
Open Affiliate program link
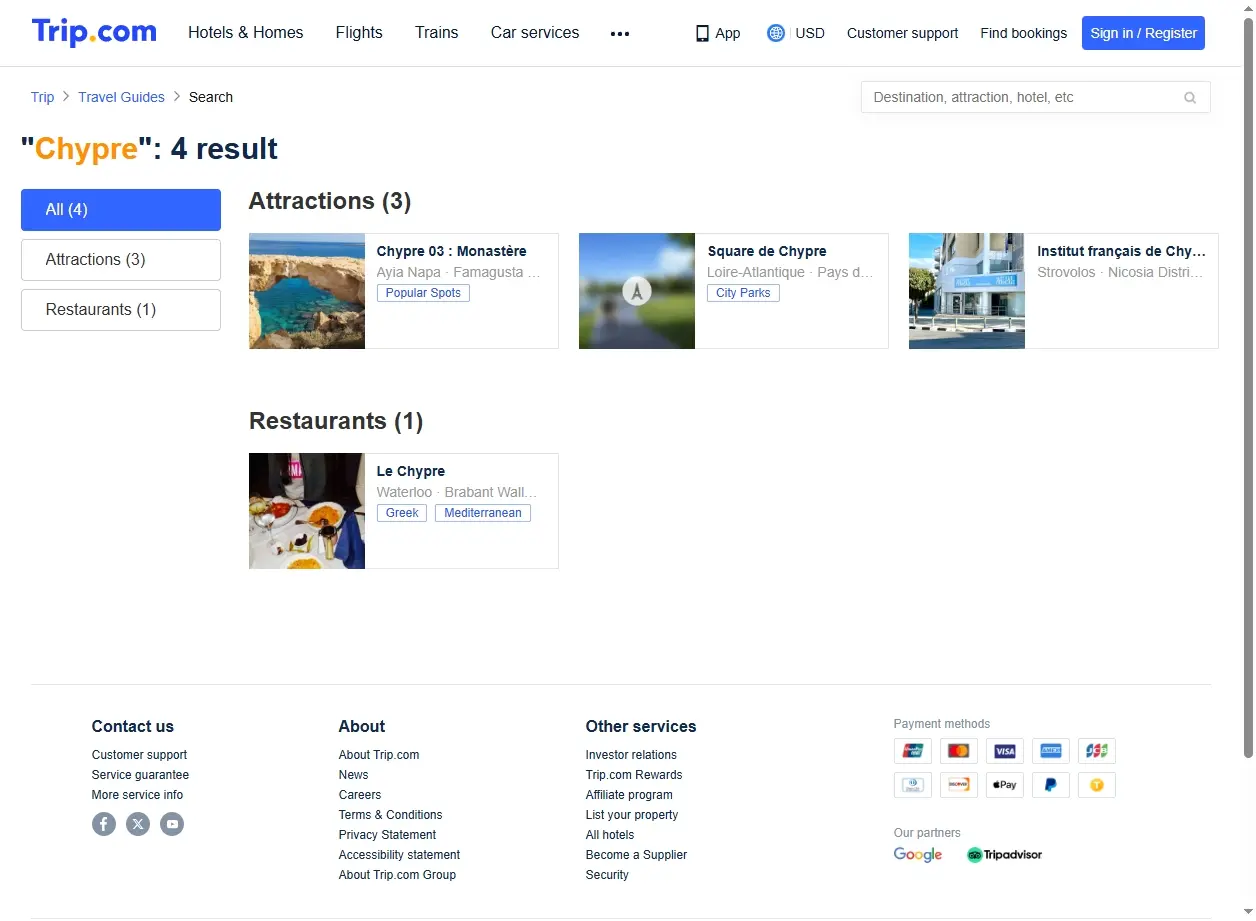[629, 795]
